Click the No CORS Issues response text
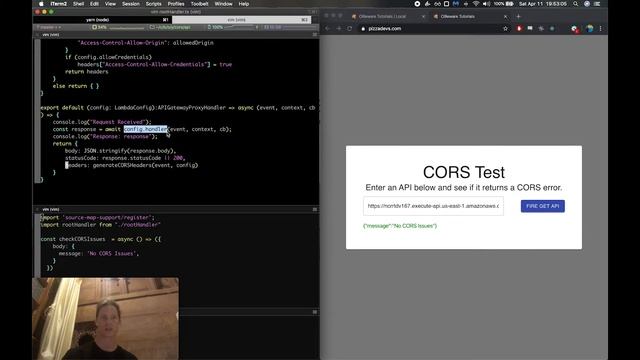This screenshot has width=640, height=360. (400, 226)
